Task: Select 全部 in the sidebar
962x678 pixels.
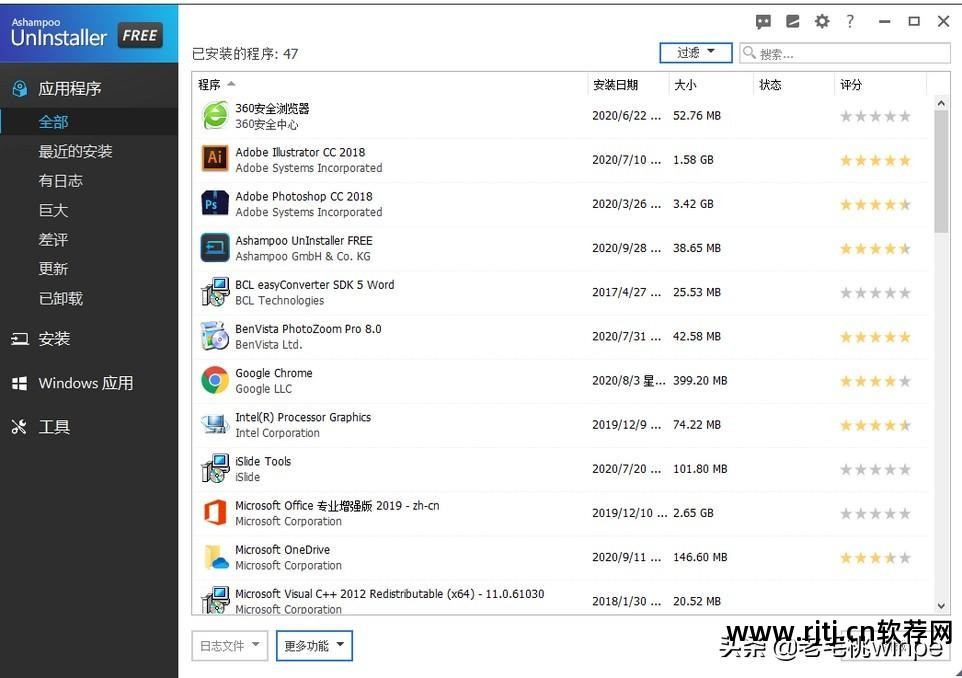Action: (89, 121)
